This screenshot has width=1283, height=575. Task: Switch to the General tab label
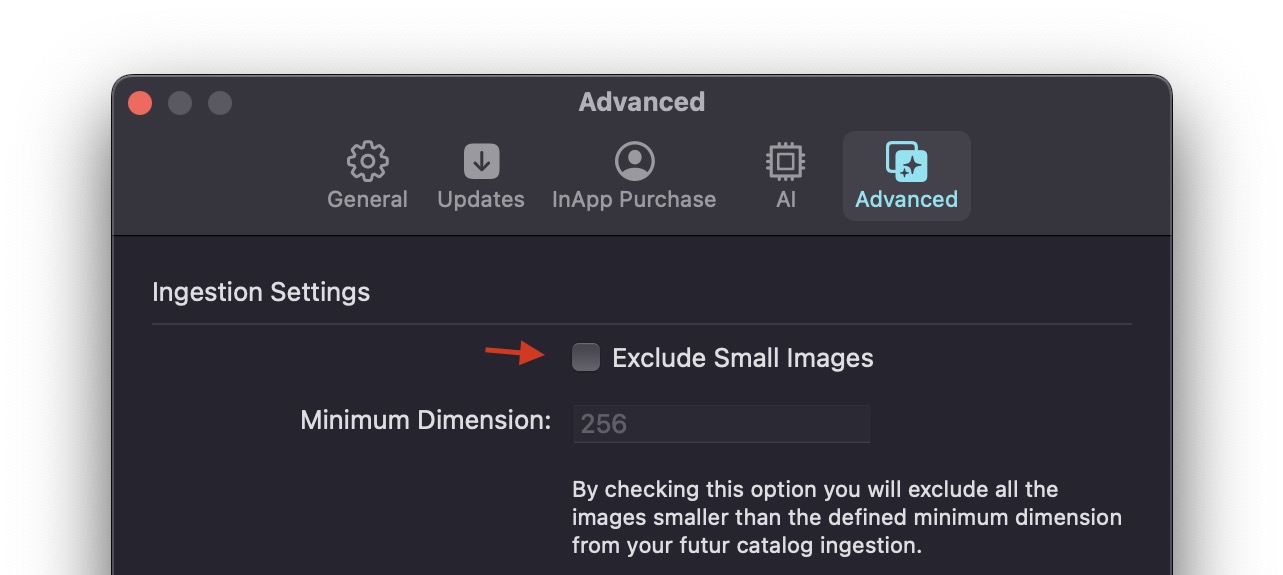click(x=367, y=199)
